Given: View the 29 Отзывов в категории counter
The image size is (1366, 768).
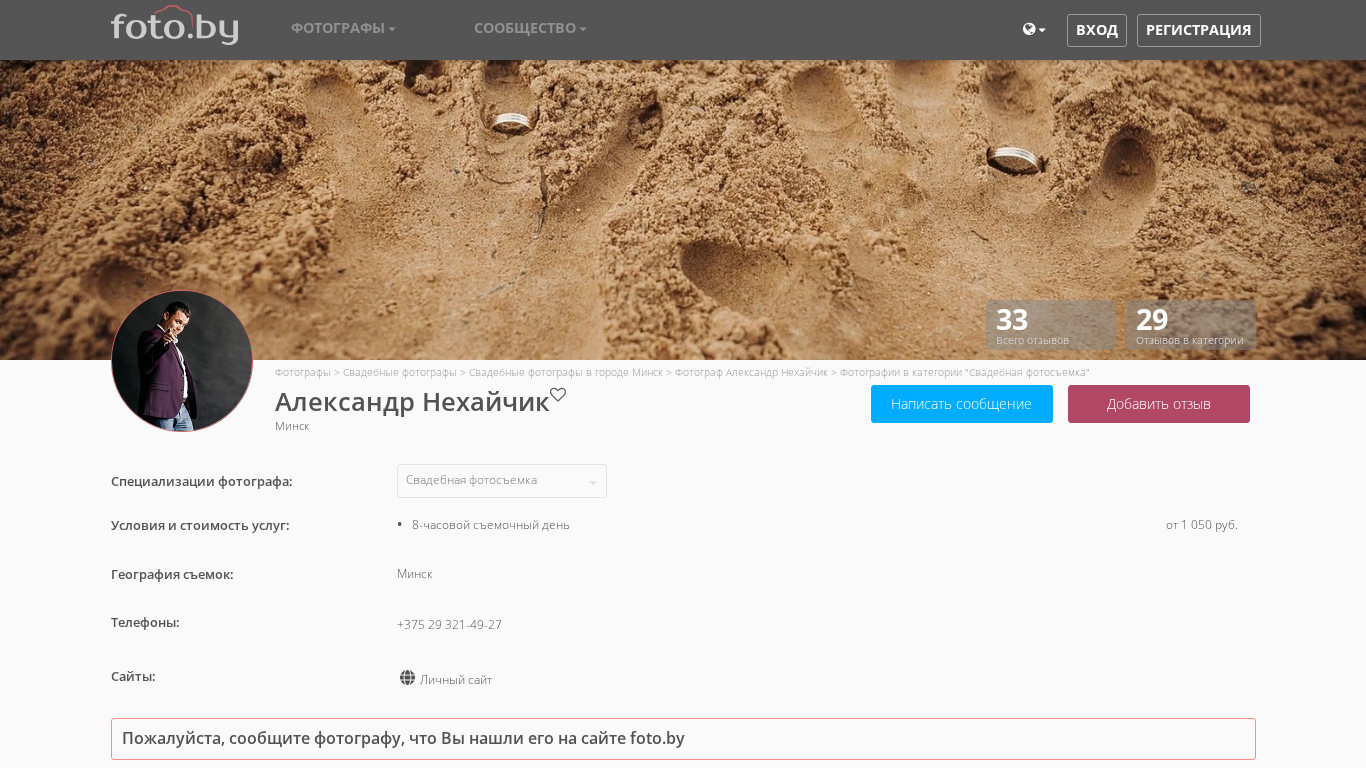Looking at the screenshot, I should click(x=1190, y=325).
